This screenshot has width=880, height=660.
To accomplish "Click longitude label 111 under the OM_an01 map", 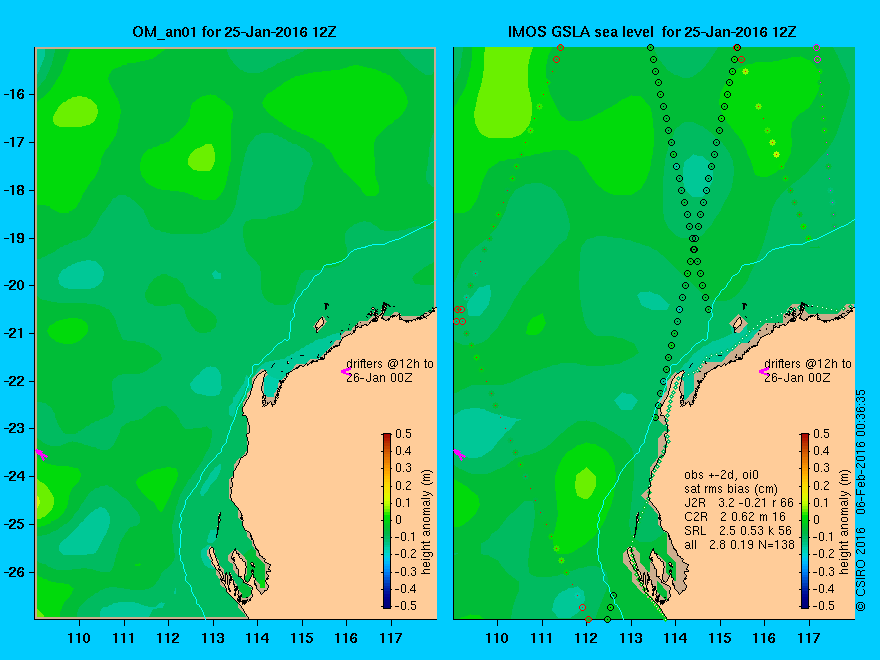I will pyautogui.click(x=123, y=638).
